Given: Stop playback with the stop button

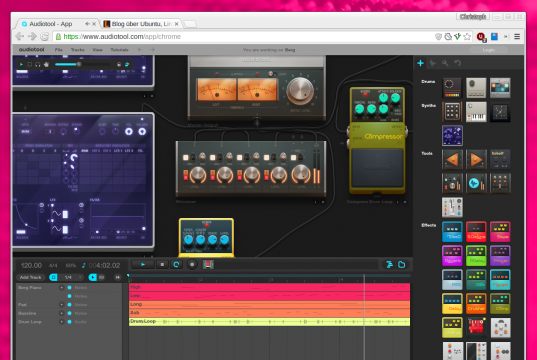Looking at the screenshot, I should [162, 264].
